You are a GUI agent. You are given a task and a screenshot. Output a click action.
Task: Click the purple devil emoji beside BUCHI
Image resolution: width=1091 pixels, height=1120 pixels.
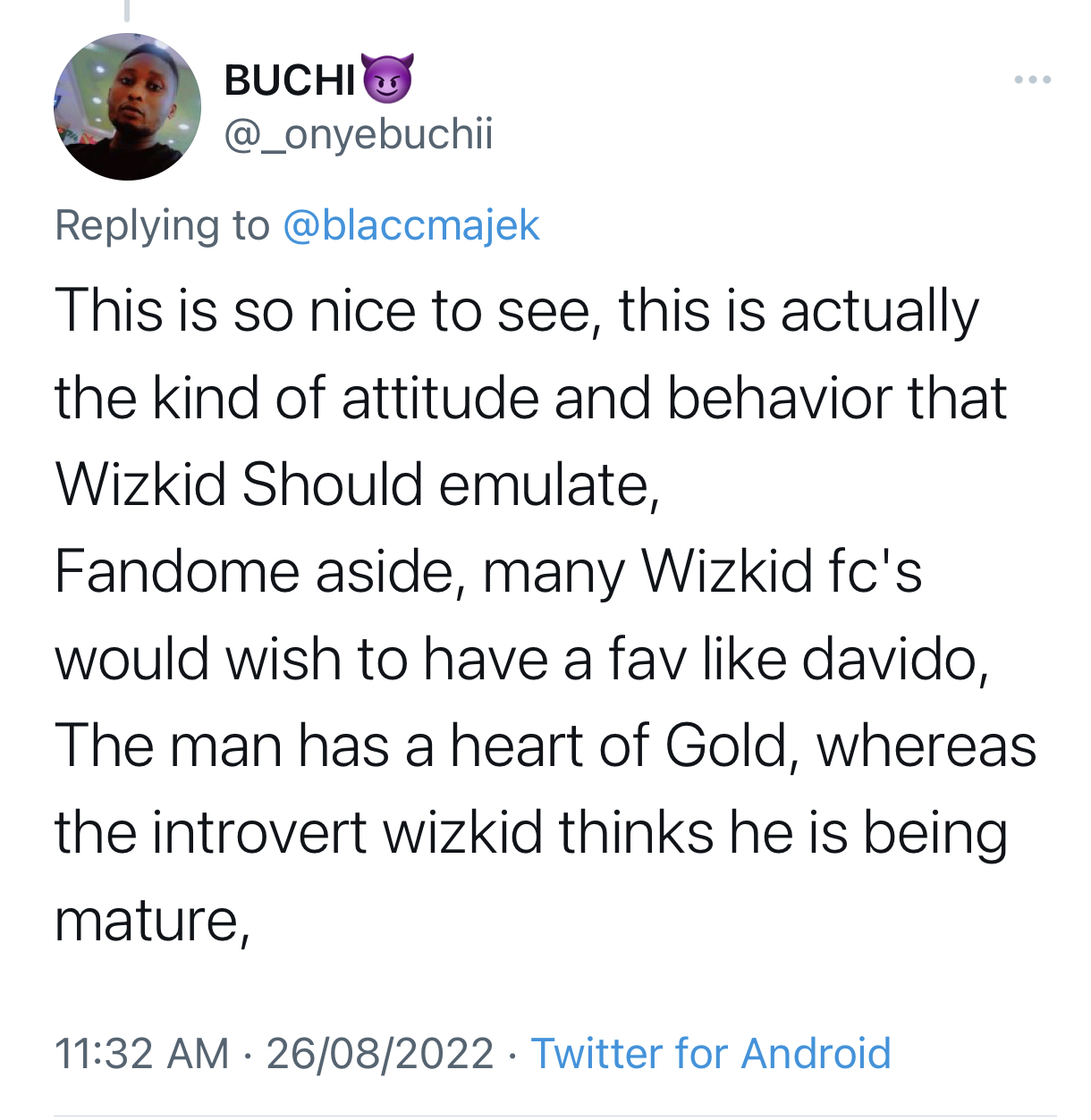click(x=386, y=78)
